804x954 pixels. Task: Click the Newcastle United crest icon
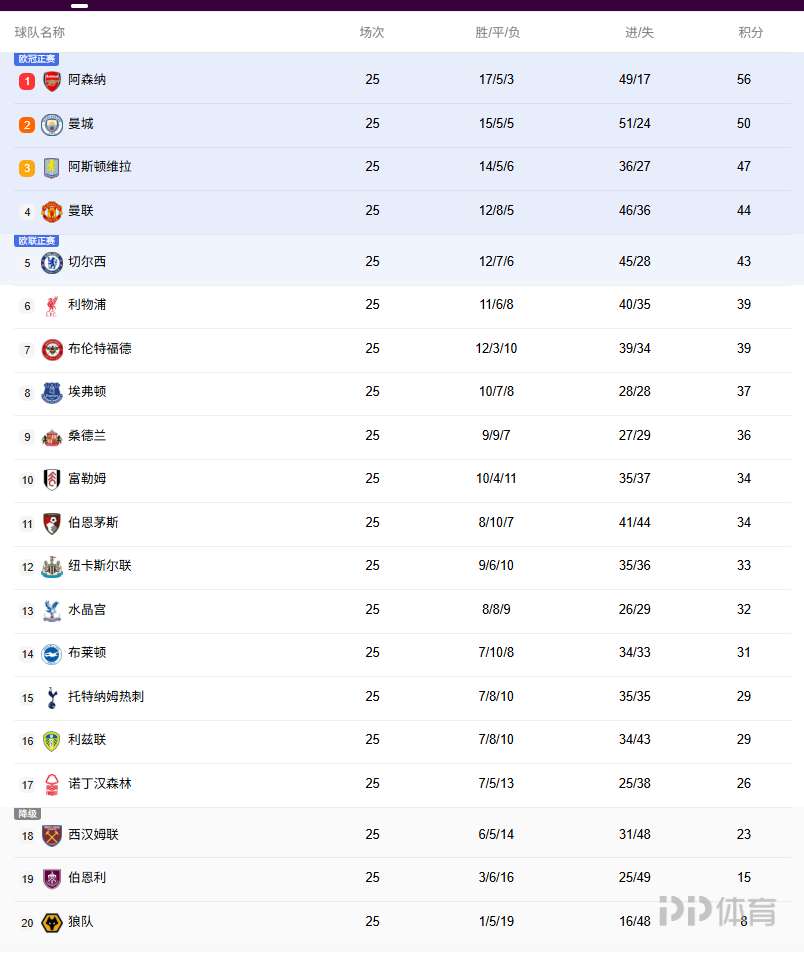click(52, 567)
